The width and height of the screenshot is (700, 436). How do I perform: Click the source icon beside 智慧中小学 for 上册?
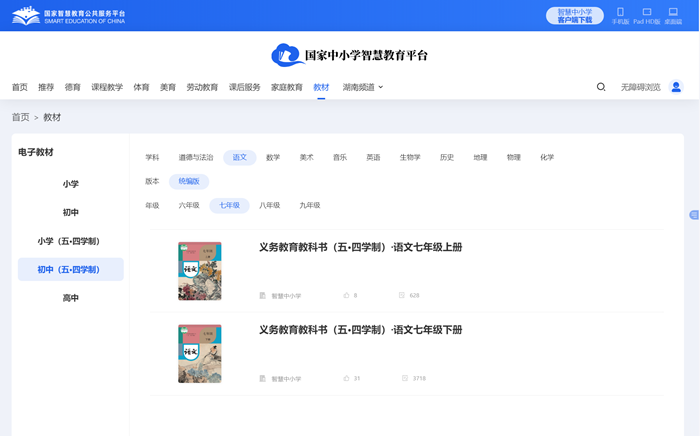(x=262, y=295)
